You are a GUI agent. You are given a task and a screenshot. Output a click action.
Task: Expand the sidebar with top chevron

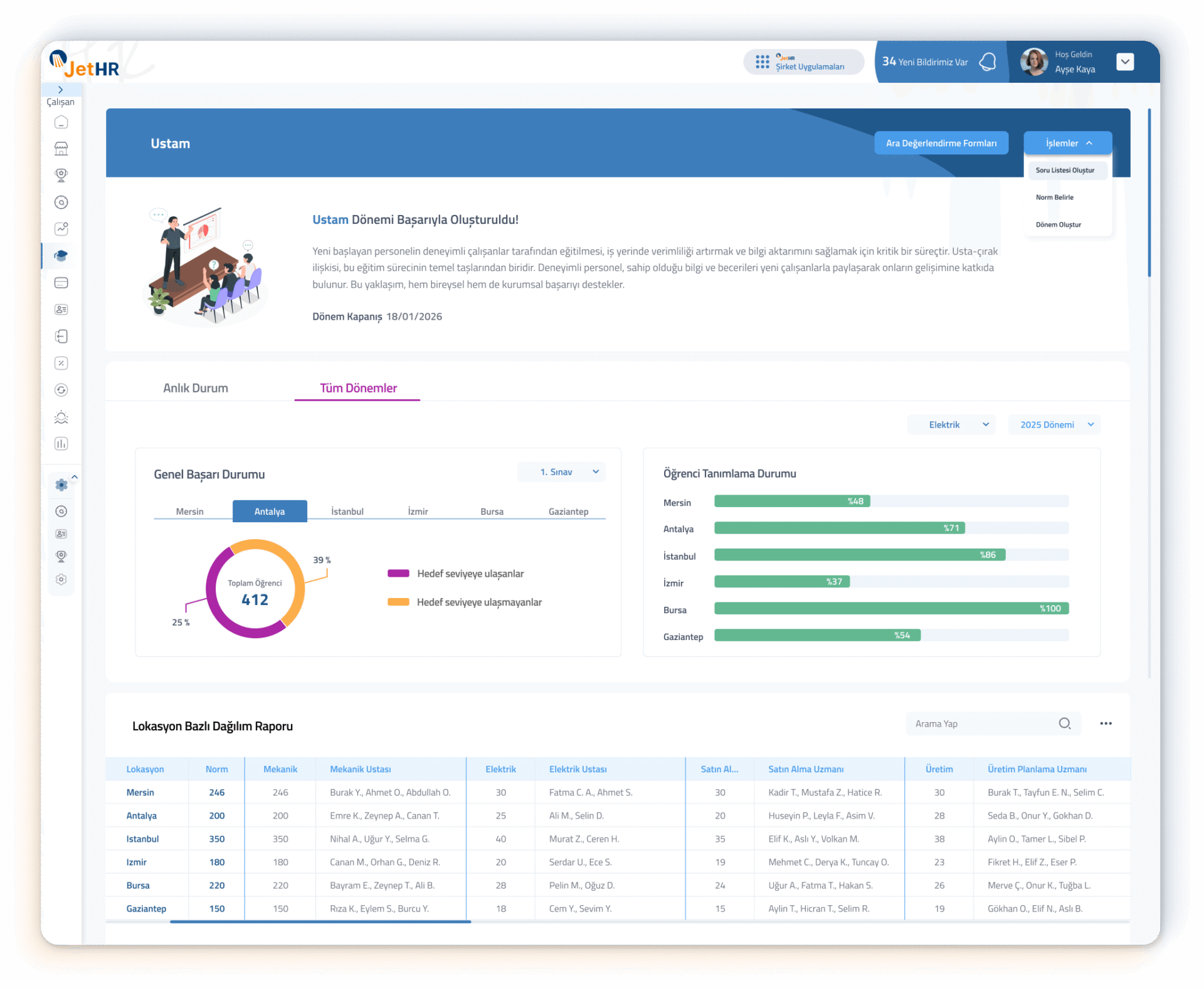(60, 90)
